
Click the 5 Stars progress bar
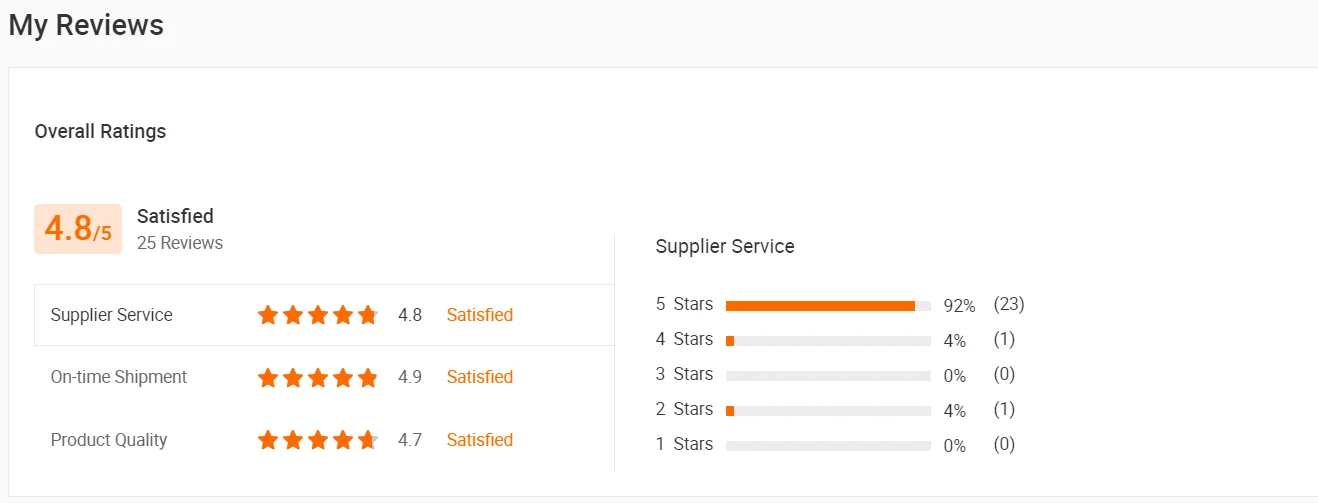click(x=828, y=305)
